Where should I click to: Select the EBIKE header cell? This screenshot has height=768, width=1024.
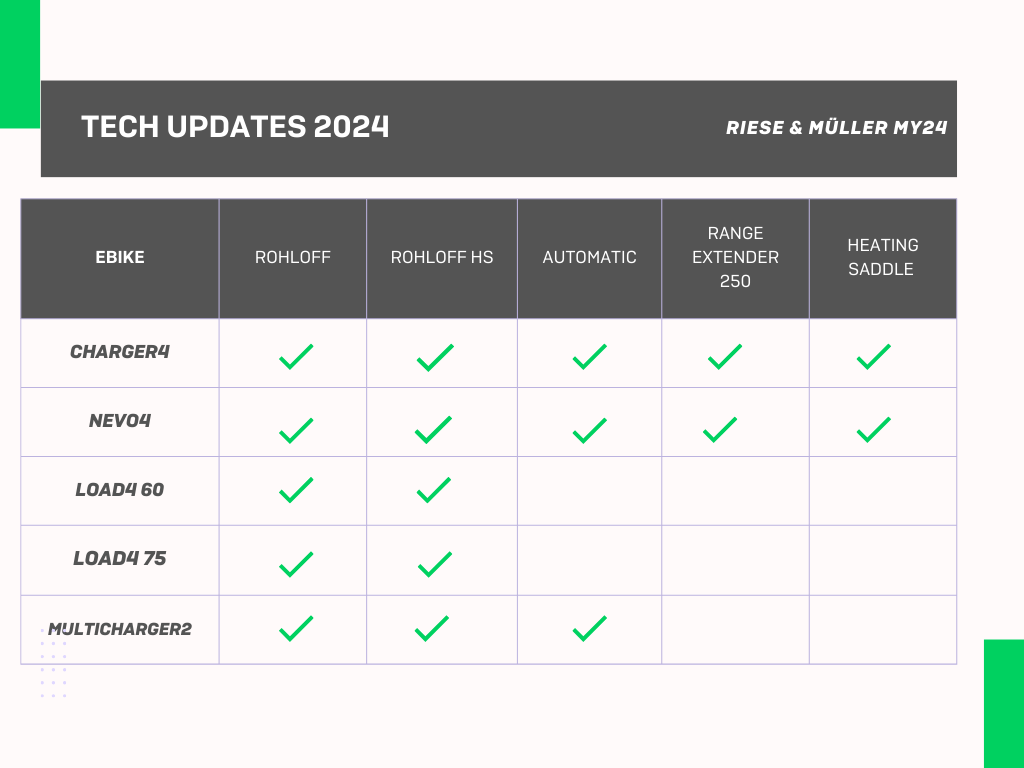pyautogui.click(x=120, y=257)
